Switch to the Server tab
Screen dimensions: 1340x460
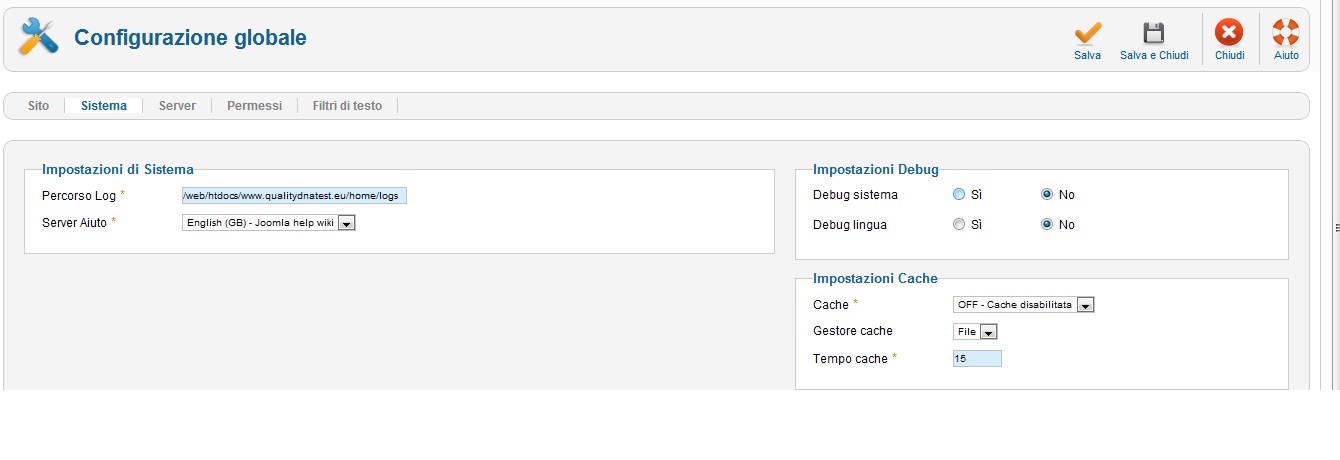(177, 106)
